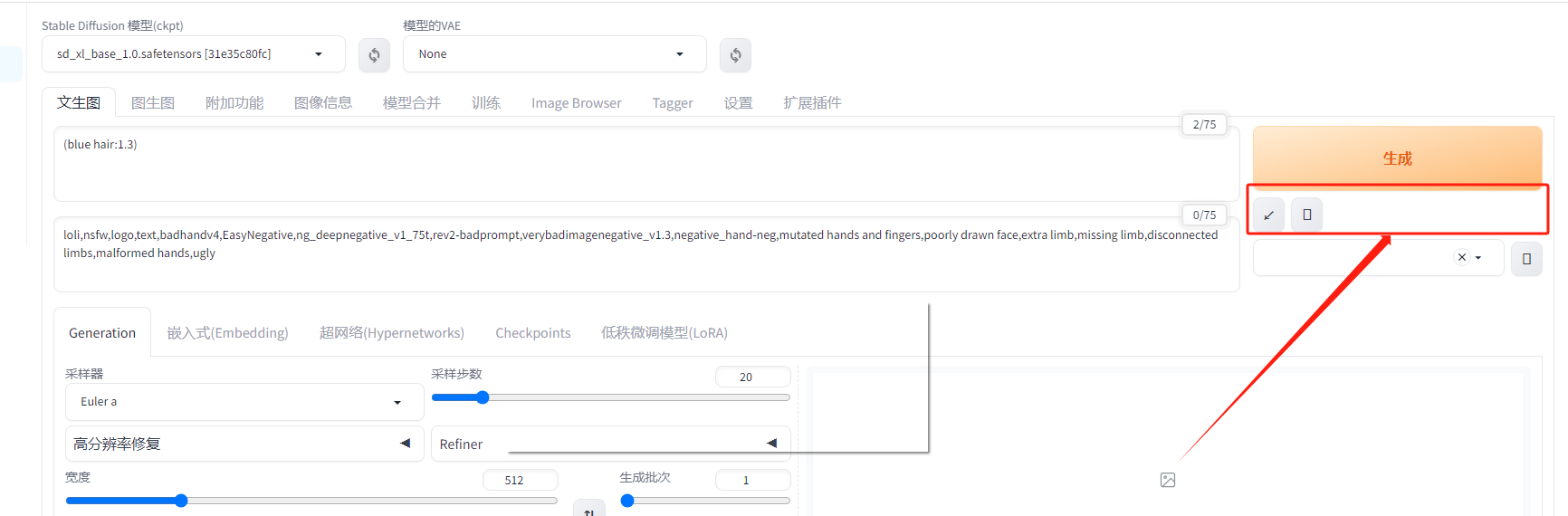1568x516 pixels.
Task: Clear the styles selection with the X
Action: 1461,257
